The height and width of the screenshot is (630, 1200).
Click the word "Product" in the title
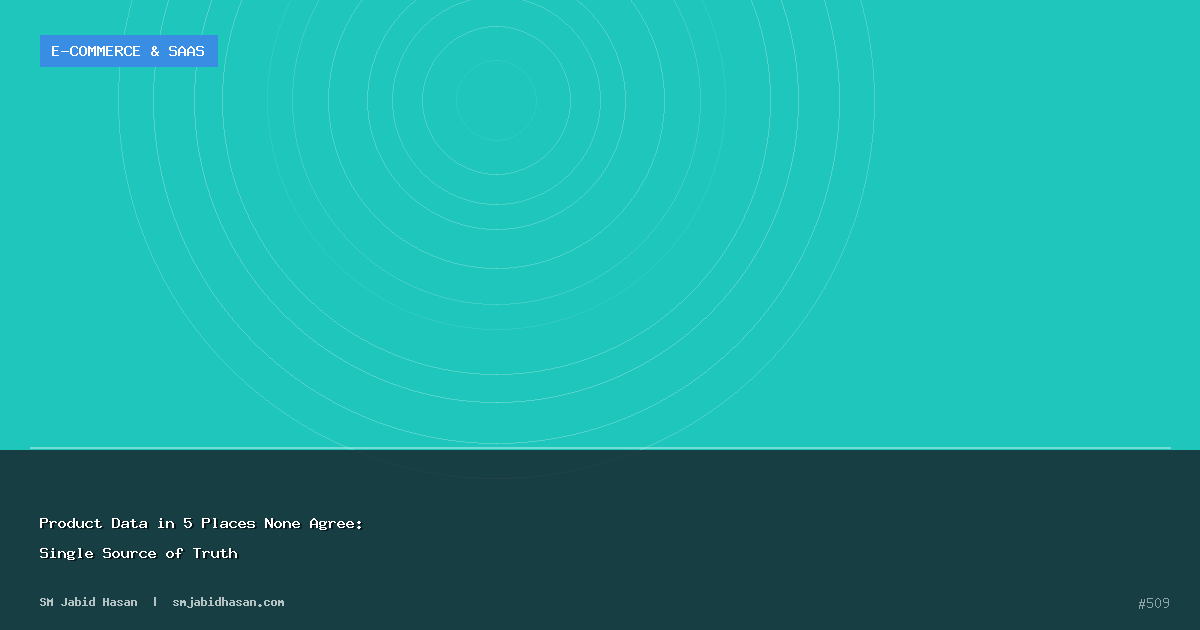71,523
